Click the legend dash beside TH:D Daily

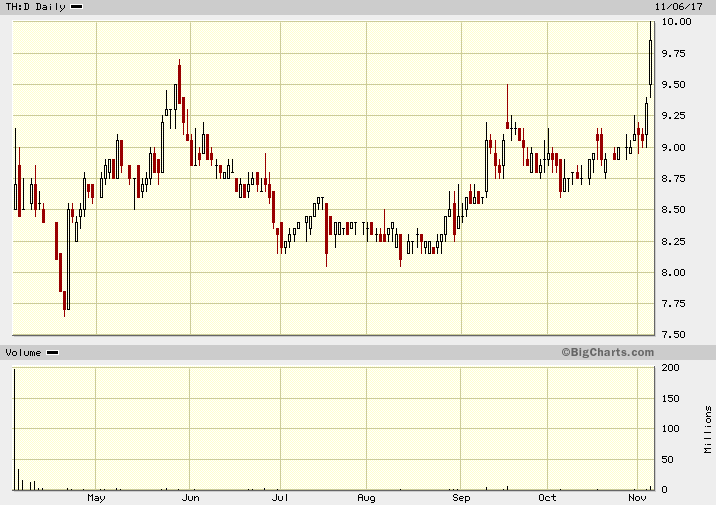pos(77,7)
